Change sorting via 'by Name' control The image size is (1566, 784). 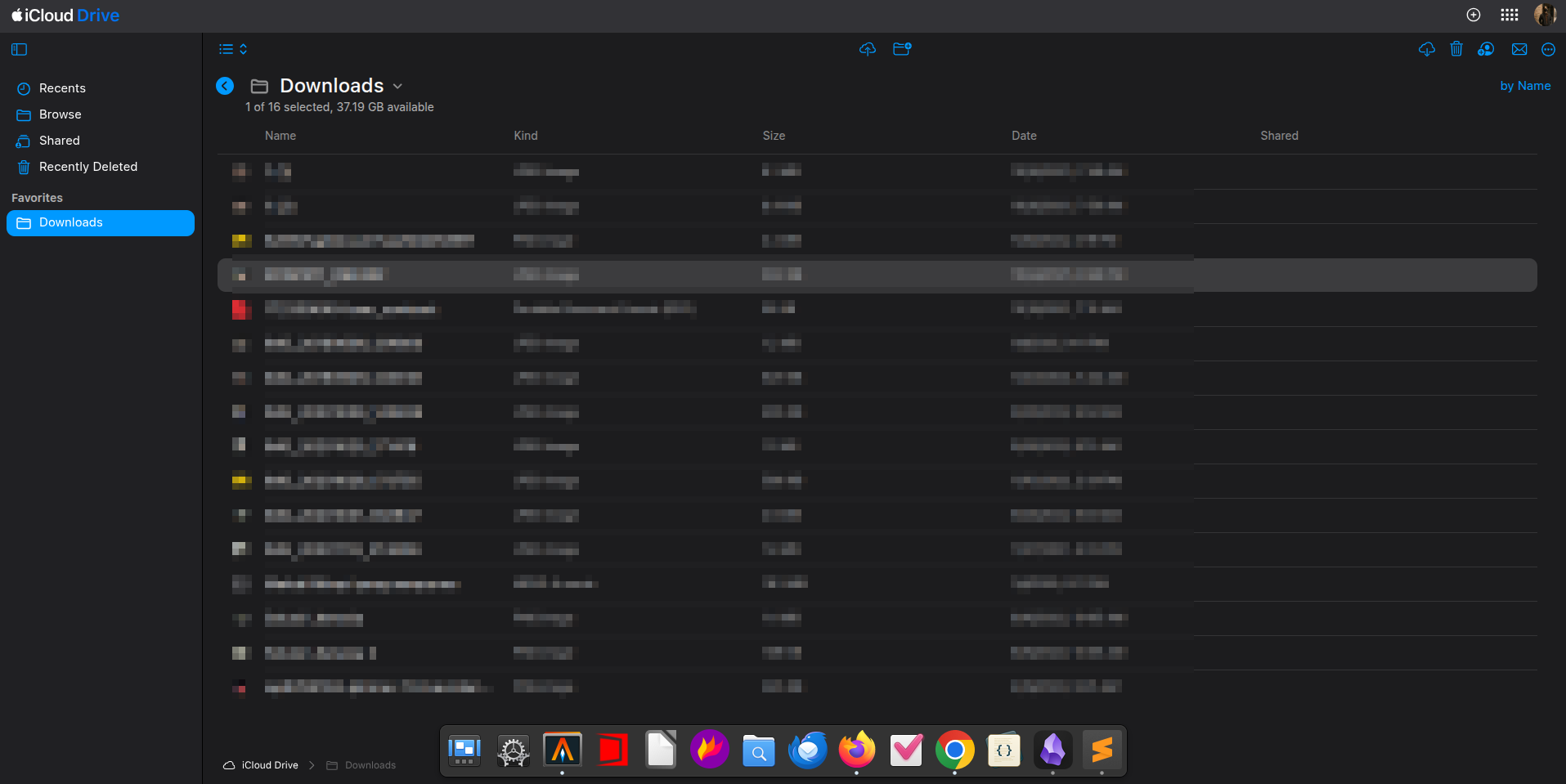(x=1525, y=85)
